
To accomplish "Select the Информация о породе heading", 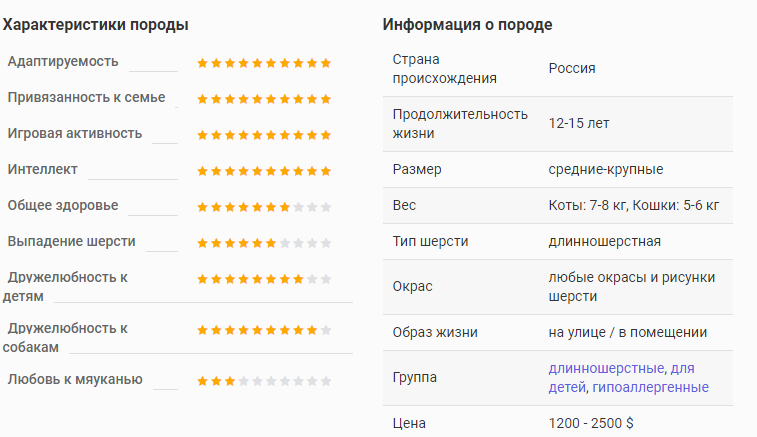I will pyautogui.click(x=467, y=25).
